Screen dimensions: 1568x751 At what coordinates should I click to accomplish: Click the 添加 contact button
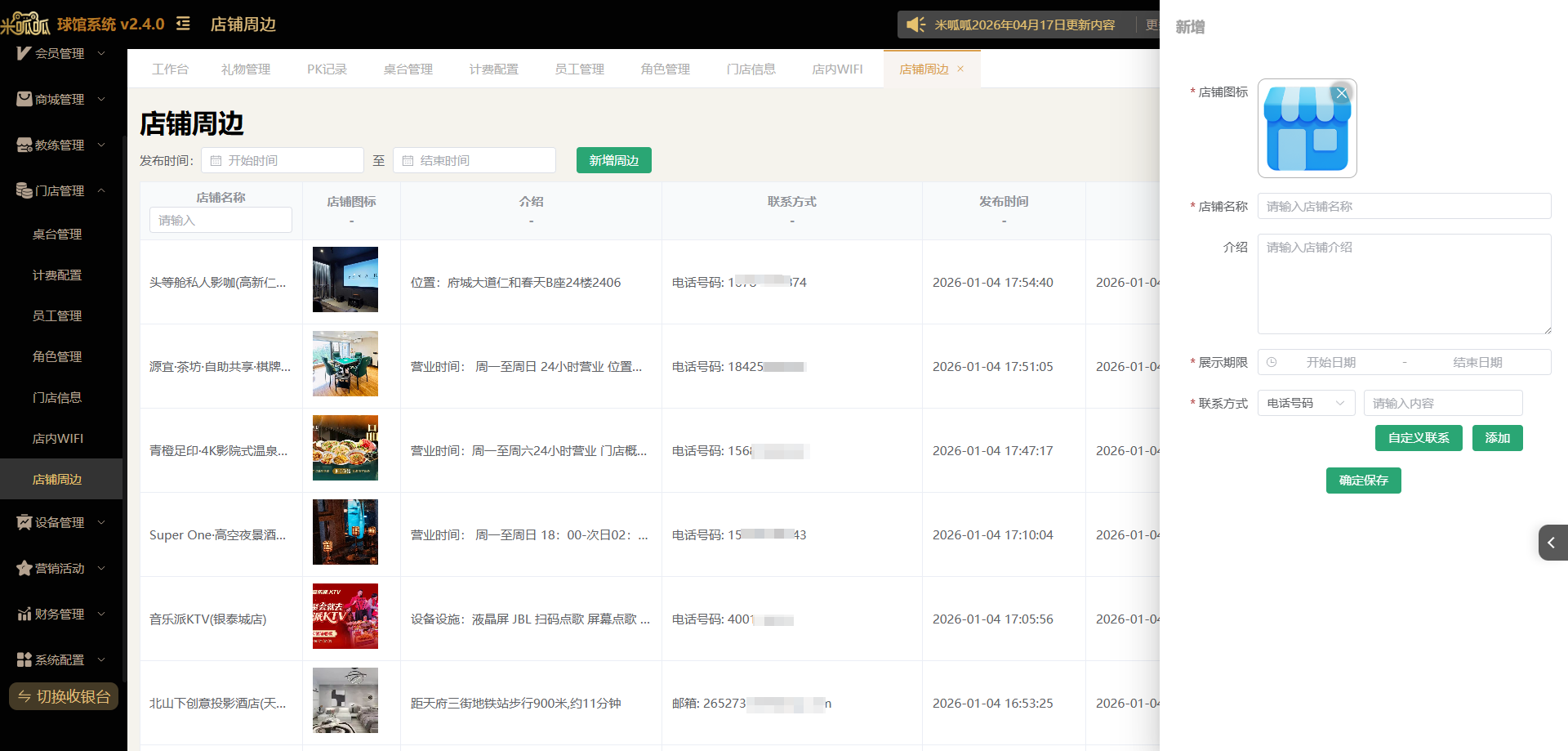tap(1498, 438)
